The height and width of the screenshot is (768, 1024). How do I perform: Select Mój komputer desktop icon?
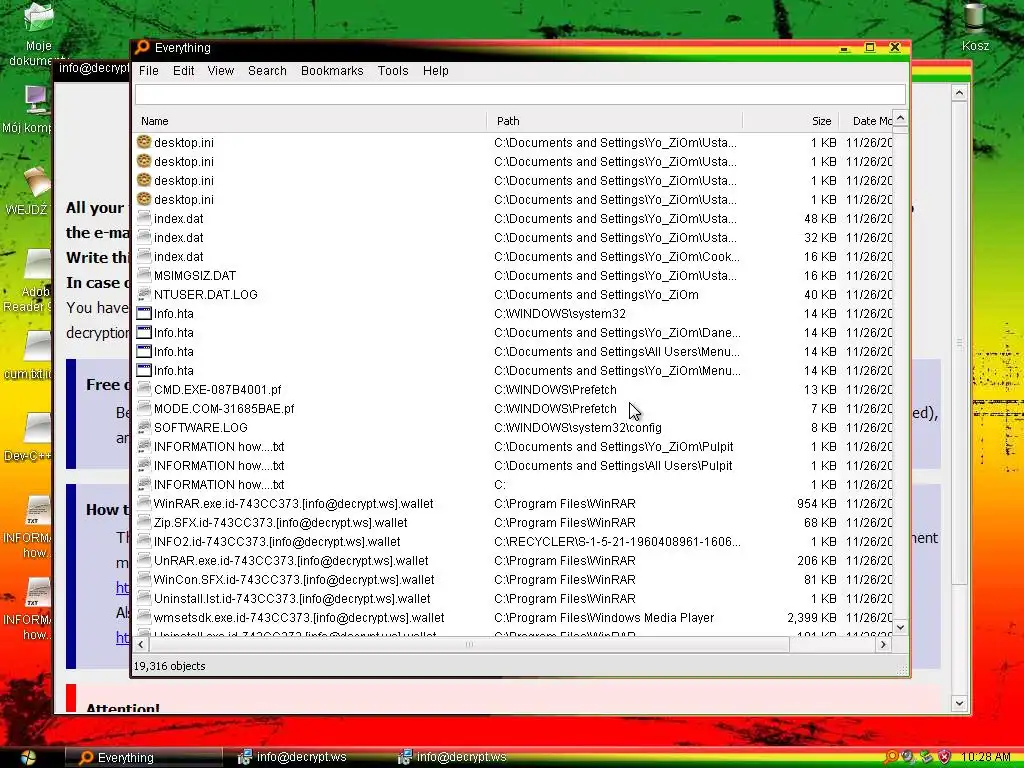click(27, 110)
